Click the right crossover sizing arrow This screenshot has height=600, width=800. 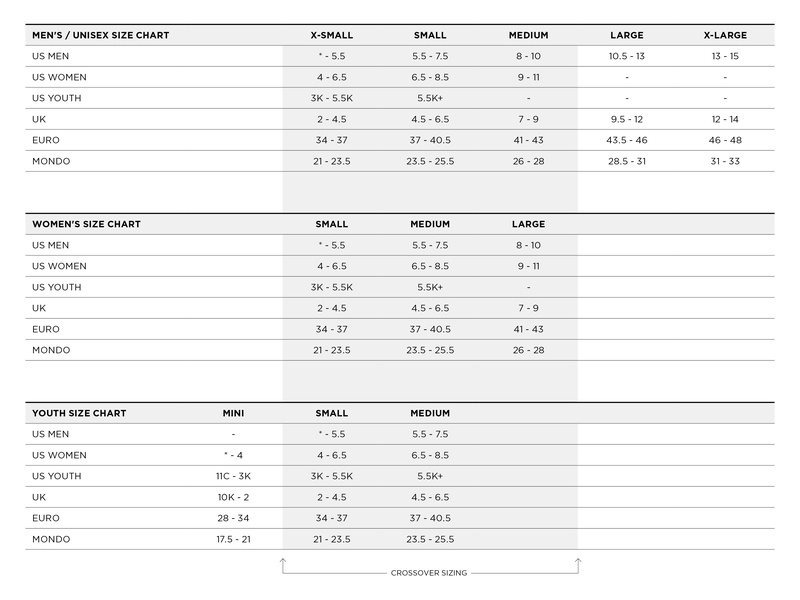point(578,563)
